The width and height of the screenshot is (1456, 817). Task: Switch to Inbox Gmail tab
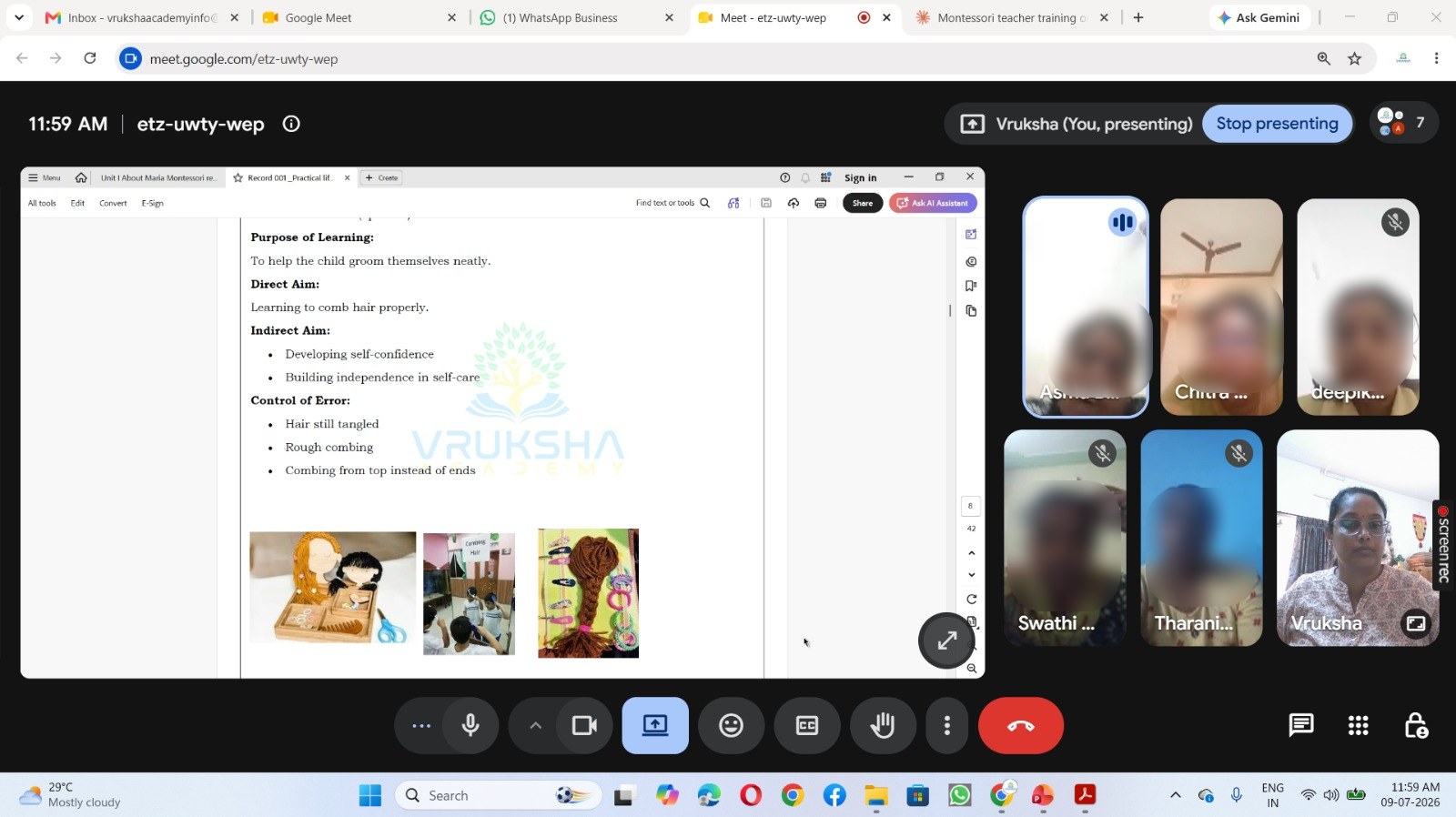(143, 17)
